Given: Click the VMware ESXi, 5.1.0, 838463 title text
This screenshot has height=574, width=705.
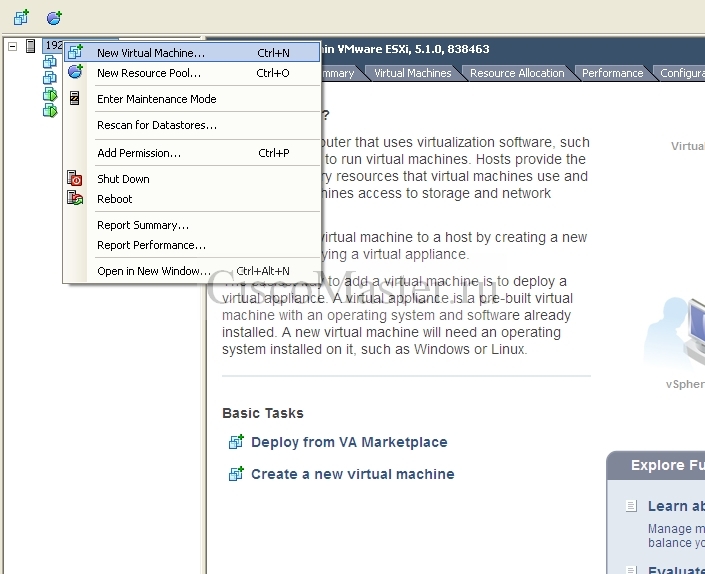Looking at the screenshot, I should 413,49.
